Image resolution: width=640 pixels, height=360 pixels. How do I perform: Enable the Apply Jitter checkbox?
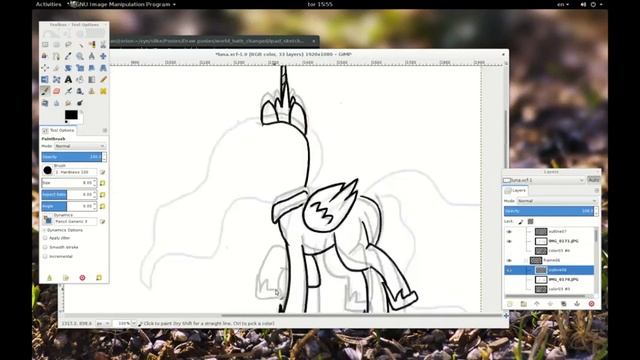click(x=45, y=238)
